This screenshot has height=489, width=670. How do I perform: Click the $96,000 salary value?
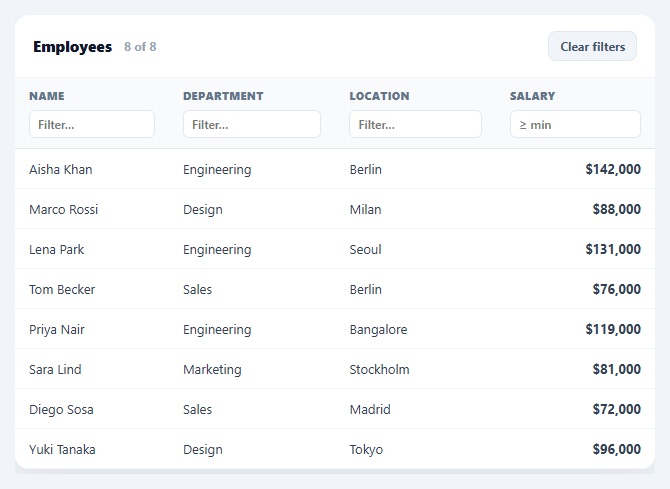617,449
